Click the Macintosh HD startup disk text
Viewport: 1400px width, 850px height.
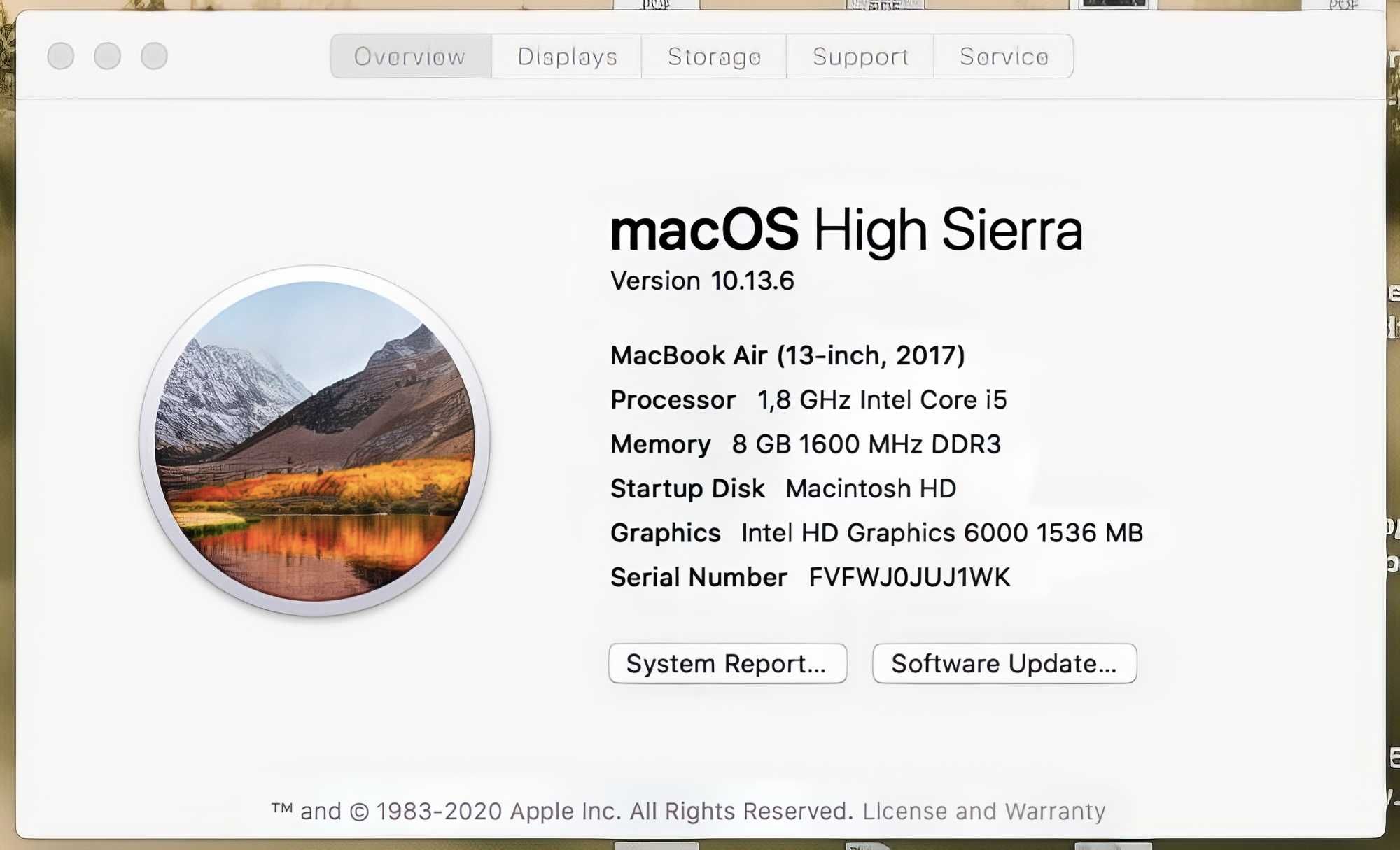[871, 488]
